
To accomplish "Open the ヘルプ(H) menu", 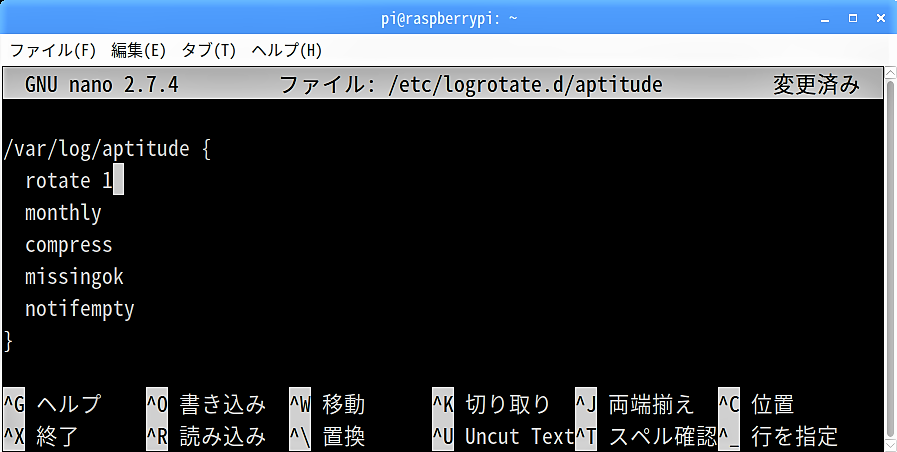I will [286, 50].
